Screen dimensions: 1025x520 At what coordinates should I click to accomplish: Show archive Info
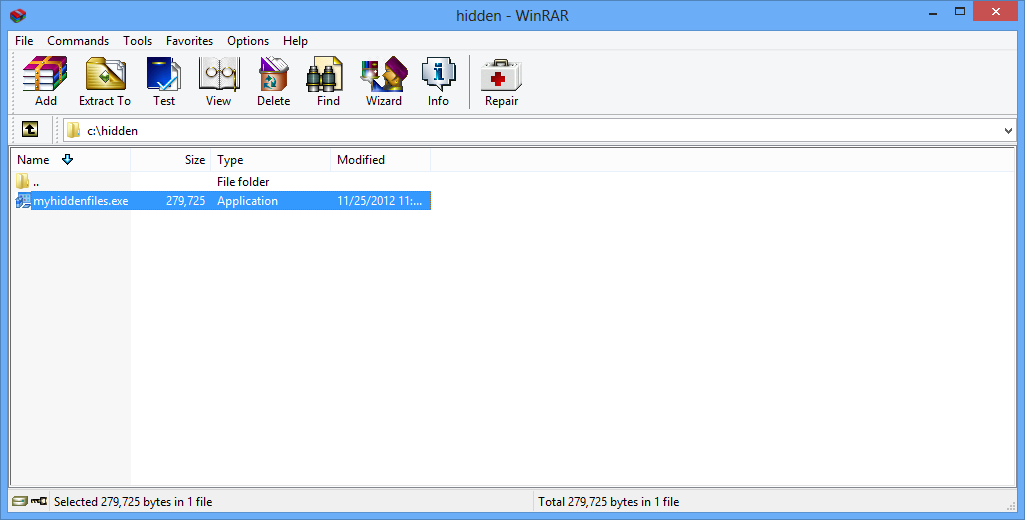pyautogui.click(x=438, y=82)
